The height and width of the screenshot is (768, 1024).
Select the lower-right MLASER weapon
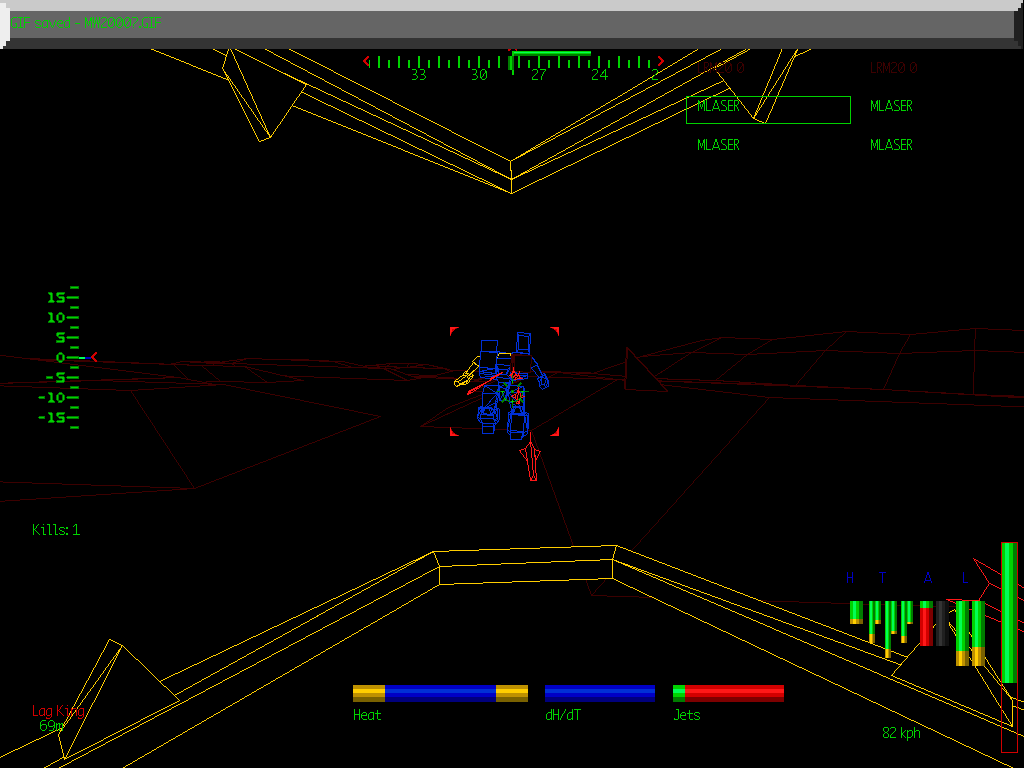(890, 144)
